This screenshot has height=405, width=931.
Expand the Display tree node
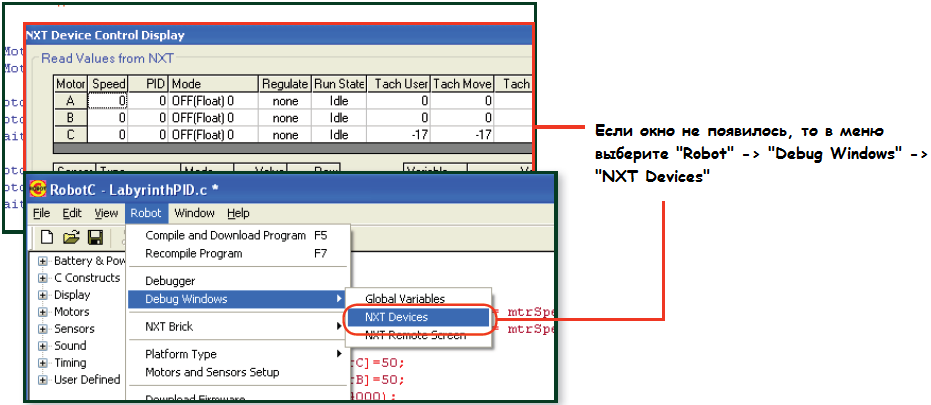[x=43, y=295]
